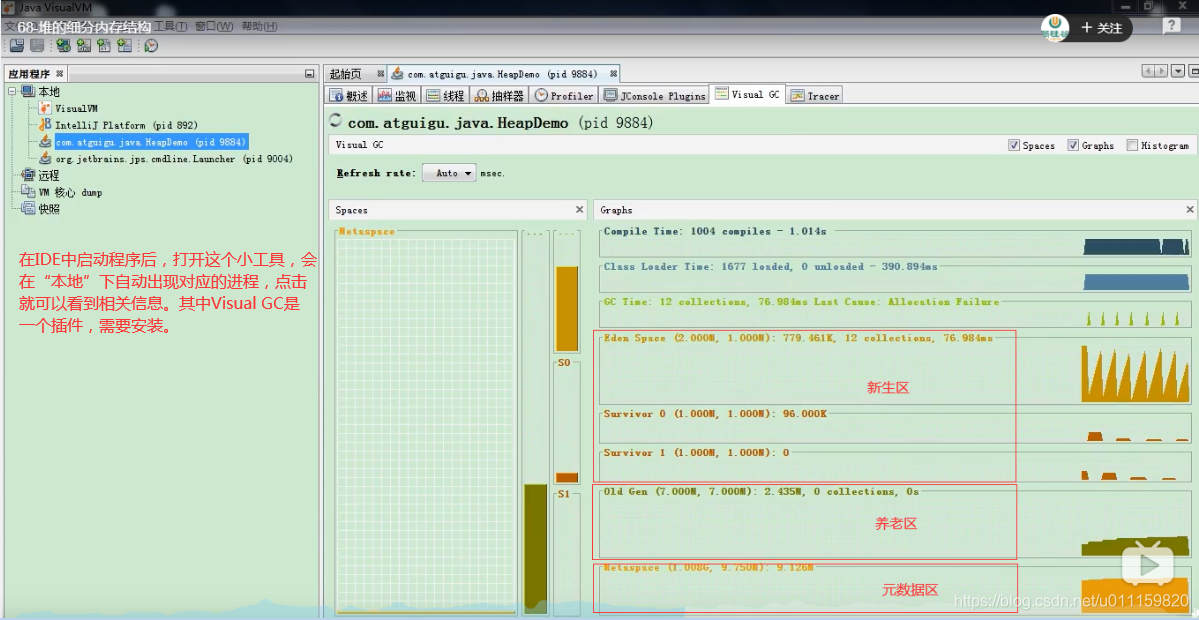
Task: Click the S0 survivor space bar
Action: click(x=567, y=424)
